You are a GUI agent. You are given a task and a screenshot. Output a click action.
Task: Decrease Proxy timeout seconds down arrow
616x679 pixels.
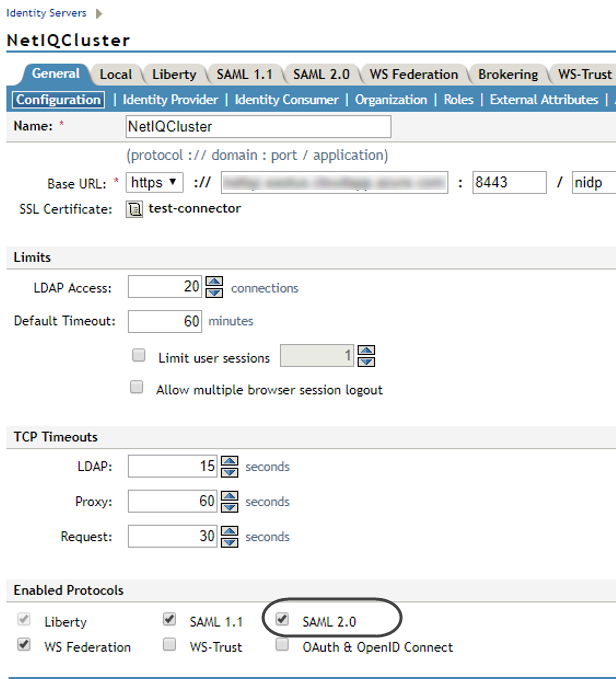pos(229,507)
